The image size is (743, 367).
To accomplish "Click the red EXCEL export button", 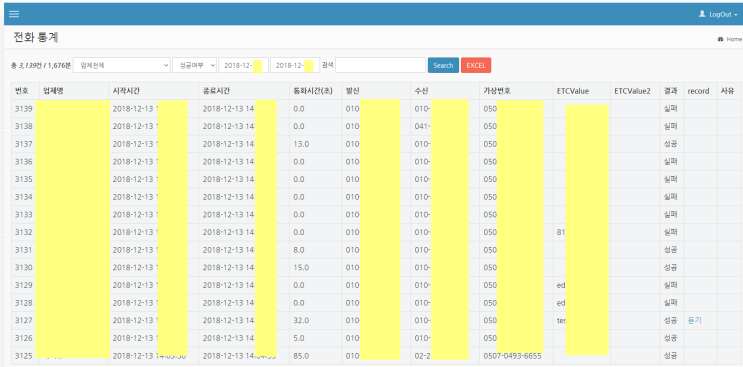I will click(476, 65).
